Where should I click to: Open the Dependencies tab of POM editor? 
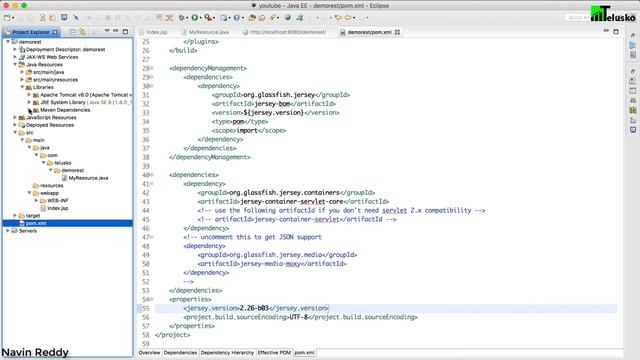pos(180,352)
